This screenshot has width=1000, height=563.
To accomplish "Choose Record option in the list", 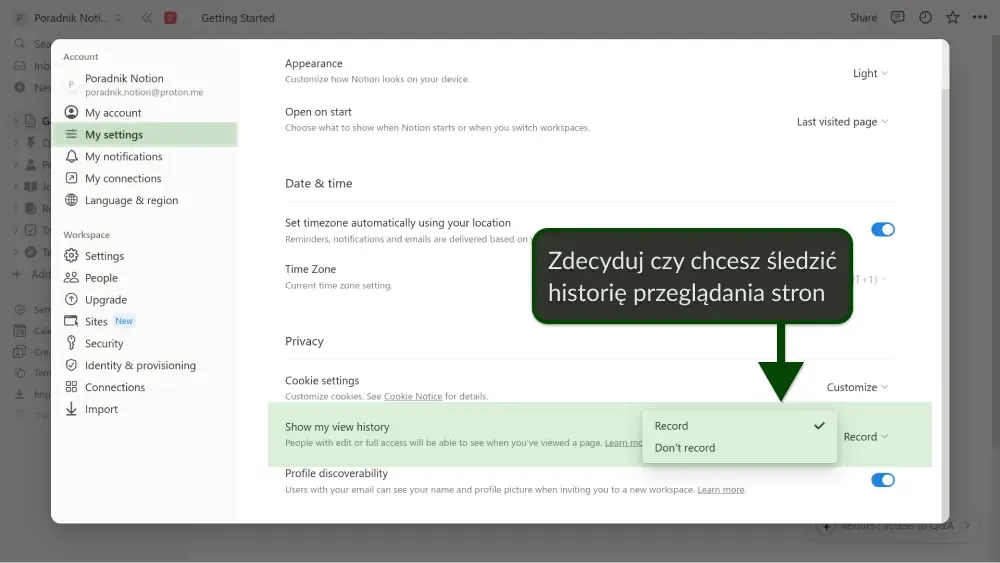I will (x=739, y=426).
